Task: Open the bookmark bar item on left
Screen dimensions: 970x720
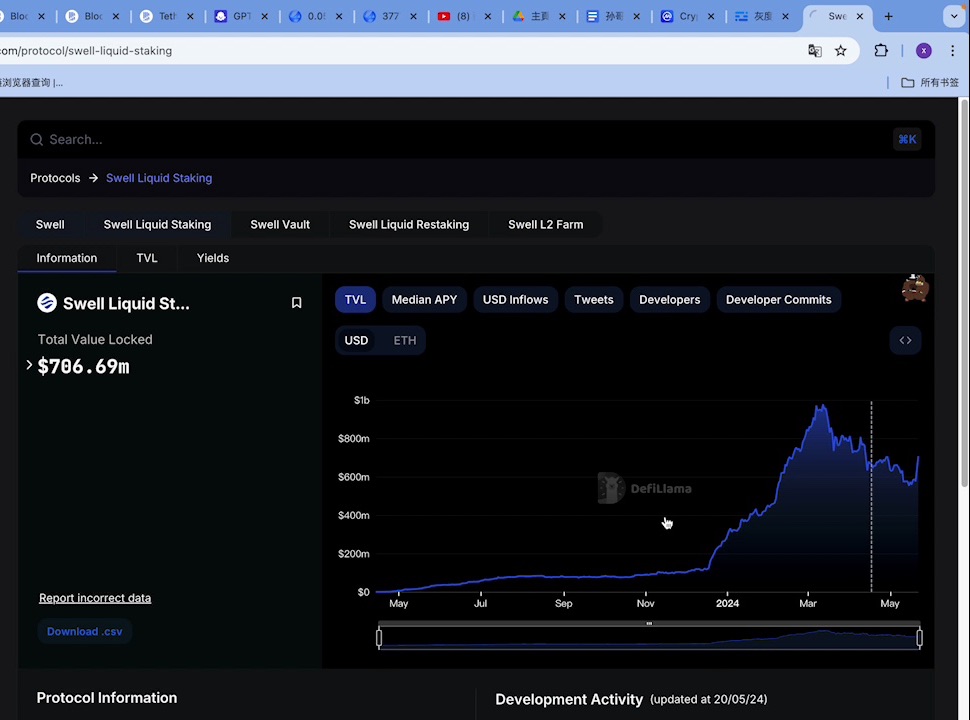Action: [x=31, y=82]
